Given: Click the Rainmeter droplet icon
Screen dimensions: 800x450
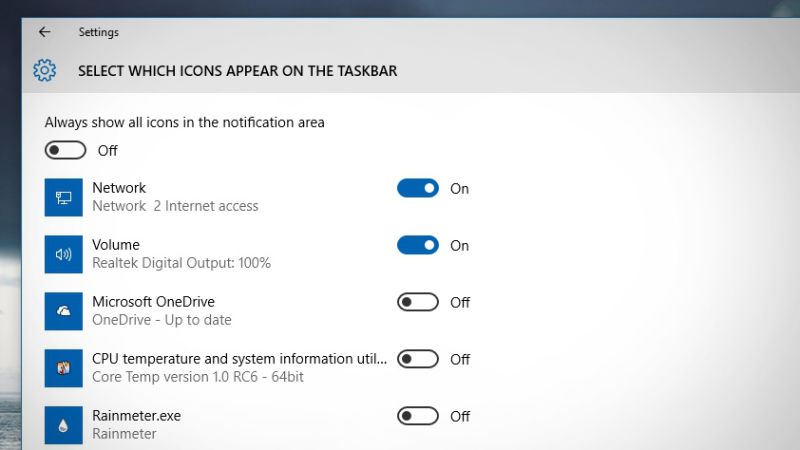Looking at the screenshot, I should coord(64,425).
